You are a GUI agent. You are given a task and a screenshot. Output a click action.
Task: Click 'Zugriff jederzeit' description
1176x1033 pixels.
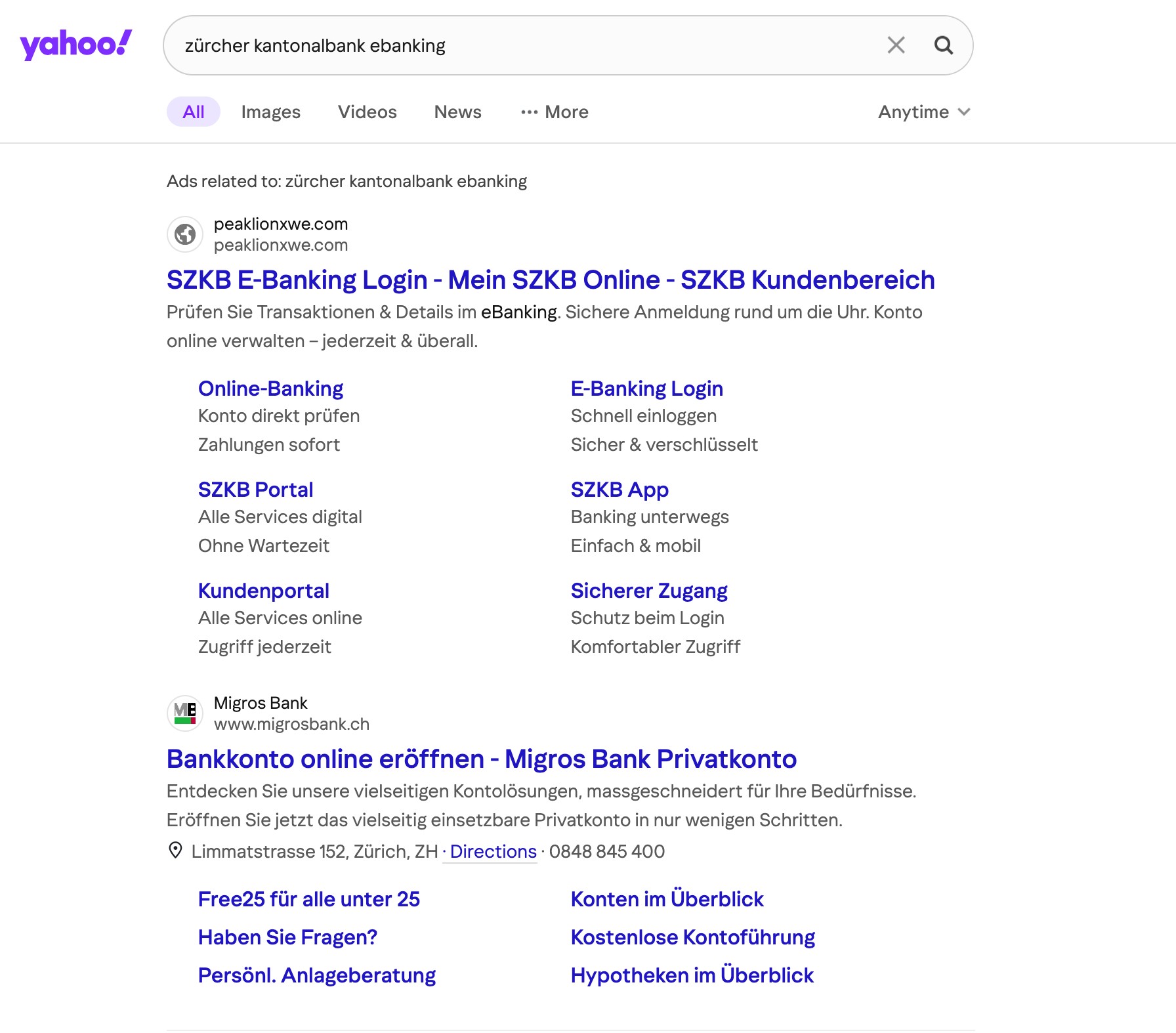click(x=264, y=647)
